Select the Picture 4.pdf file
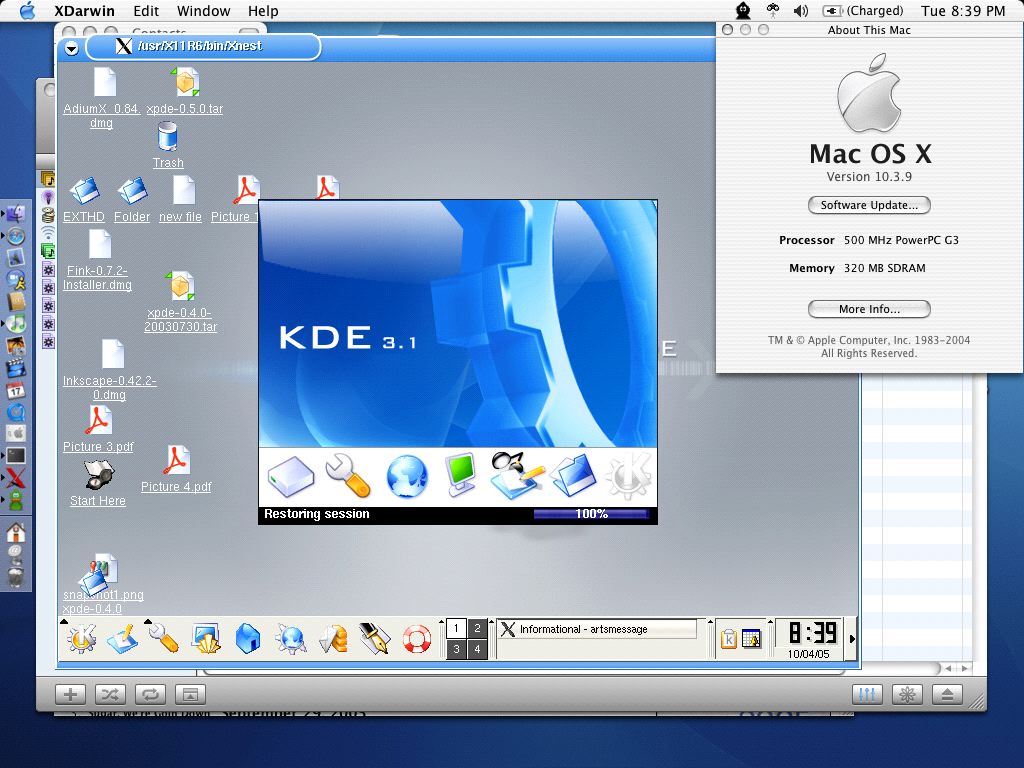The image size is (1024, 768). pos(176,468)
